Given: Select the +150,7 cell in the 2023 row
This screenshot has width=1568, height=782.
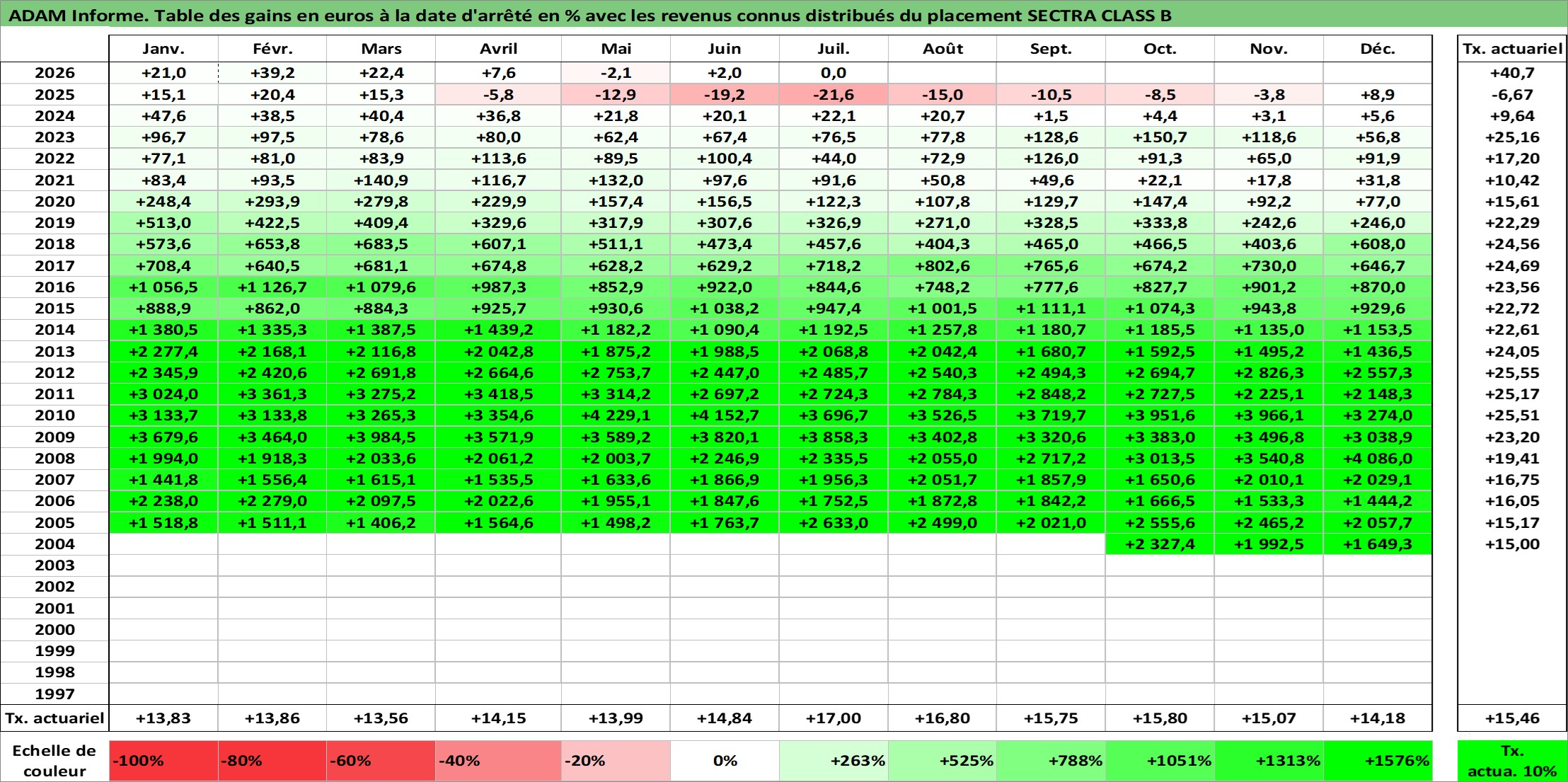Looking at the screenshot, I should point(1160,137).
